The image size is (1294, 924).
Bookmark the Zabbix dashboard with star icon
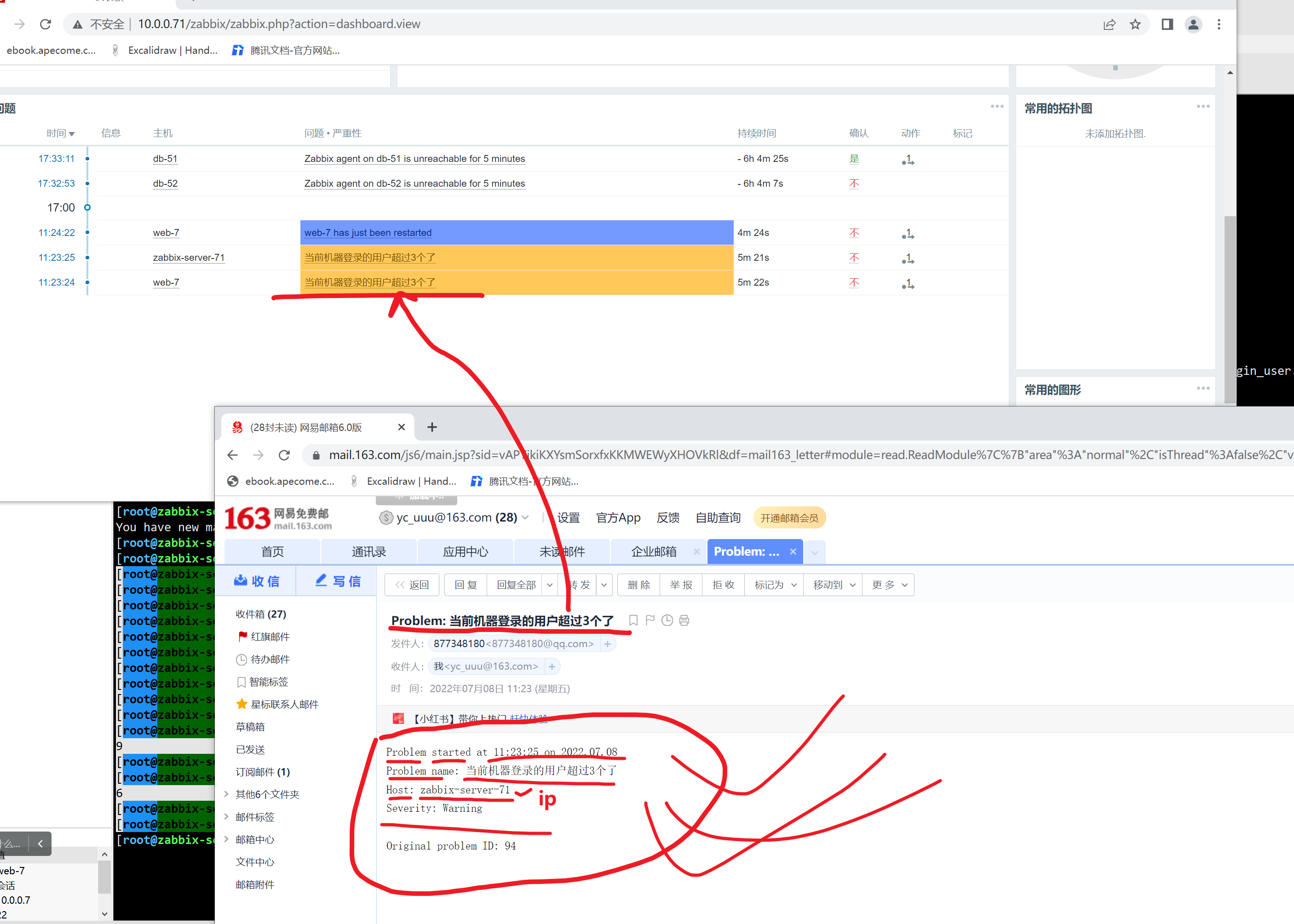tap(1135, 24)
